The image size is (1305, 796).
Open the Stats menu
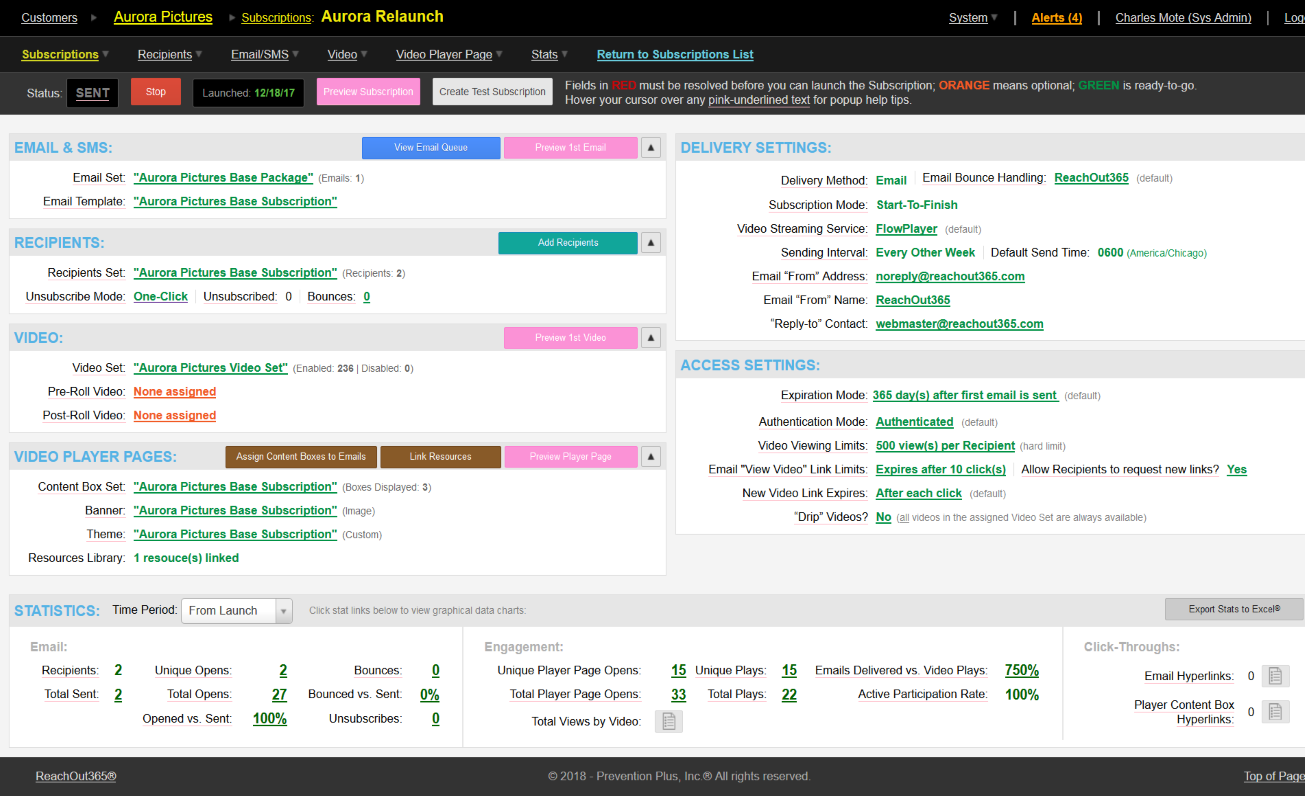coord(550,55)
